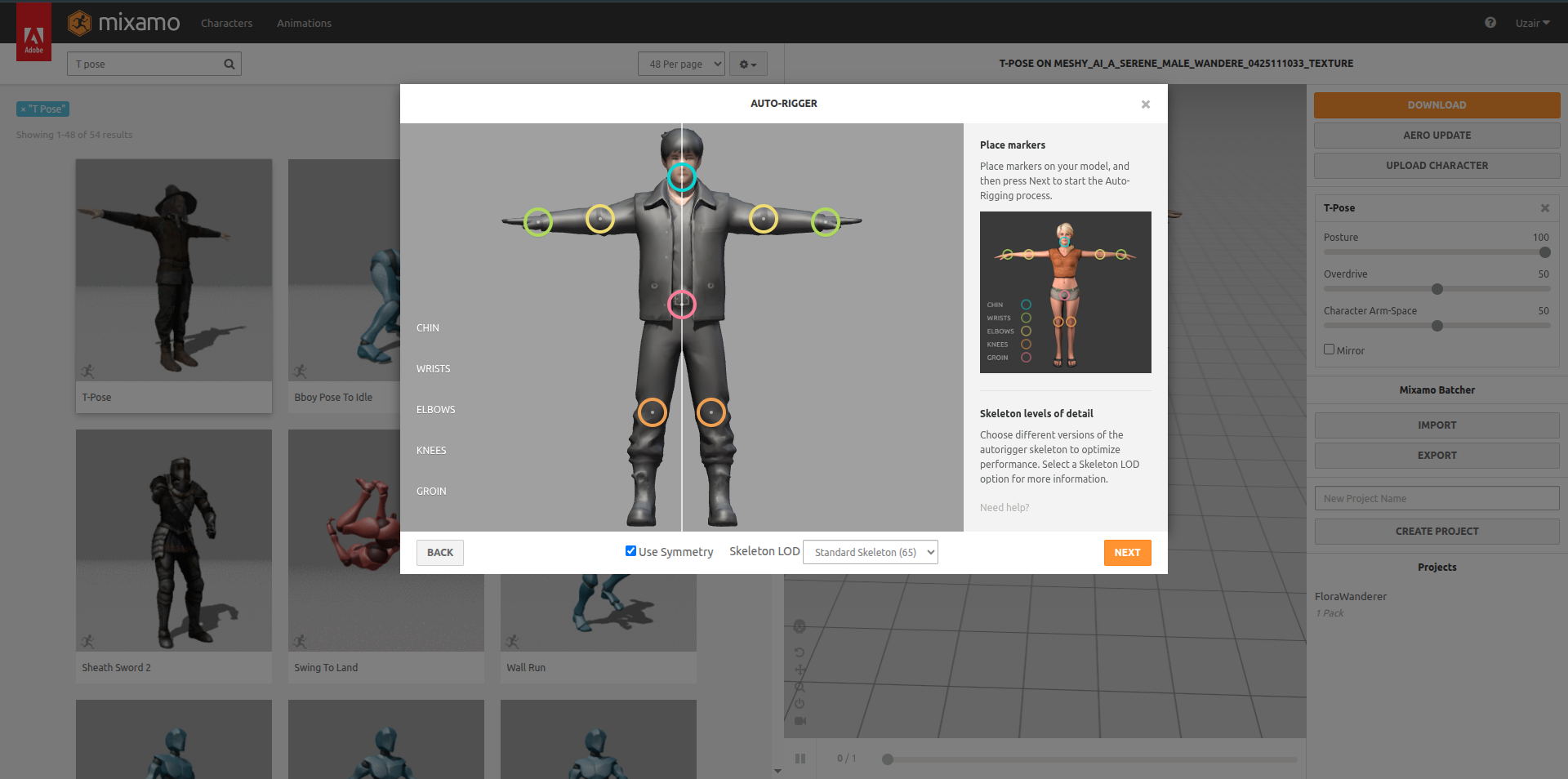Select the skull icon in the viewport controls

point(800,626)
